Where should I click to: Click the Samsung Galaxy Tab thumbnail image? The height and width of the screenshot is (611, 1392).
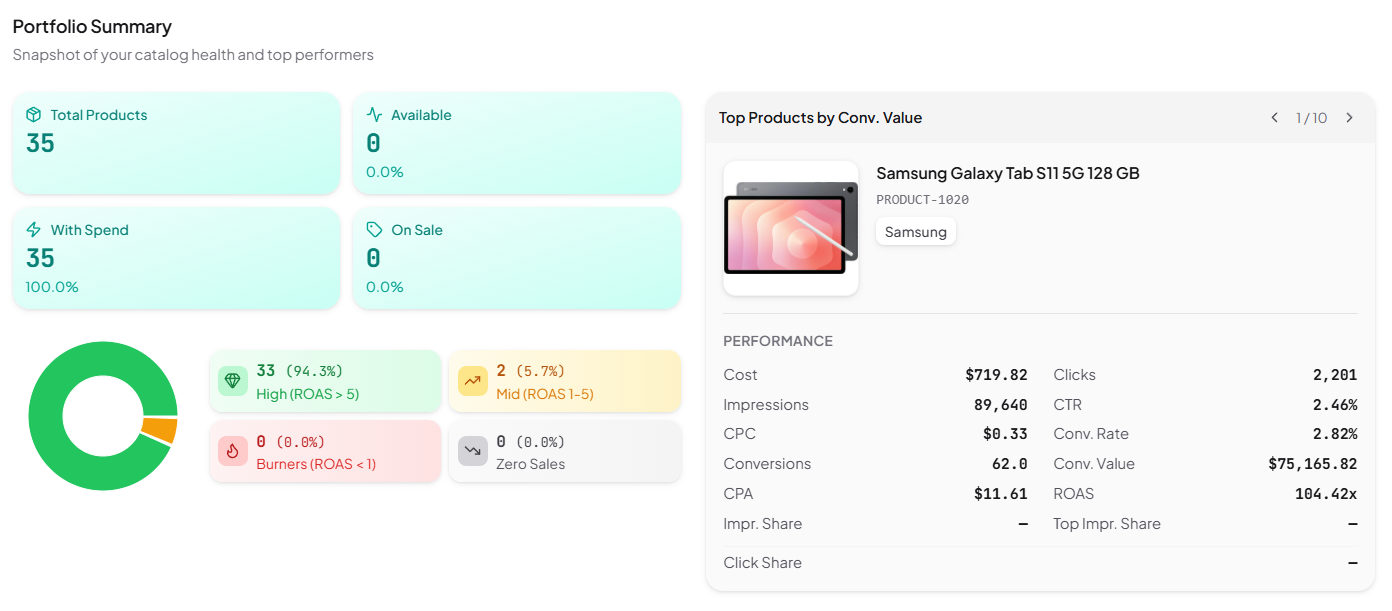(790, 227)
